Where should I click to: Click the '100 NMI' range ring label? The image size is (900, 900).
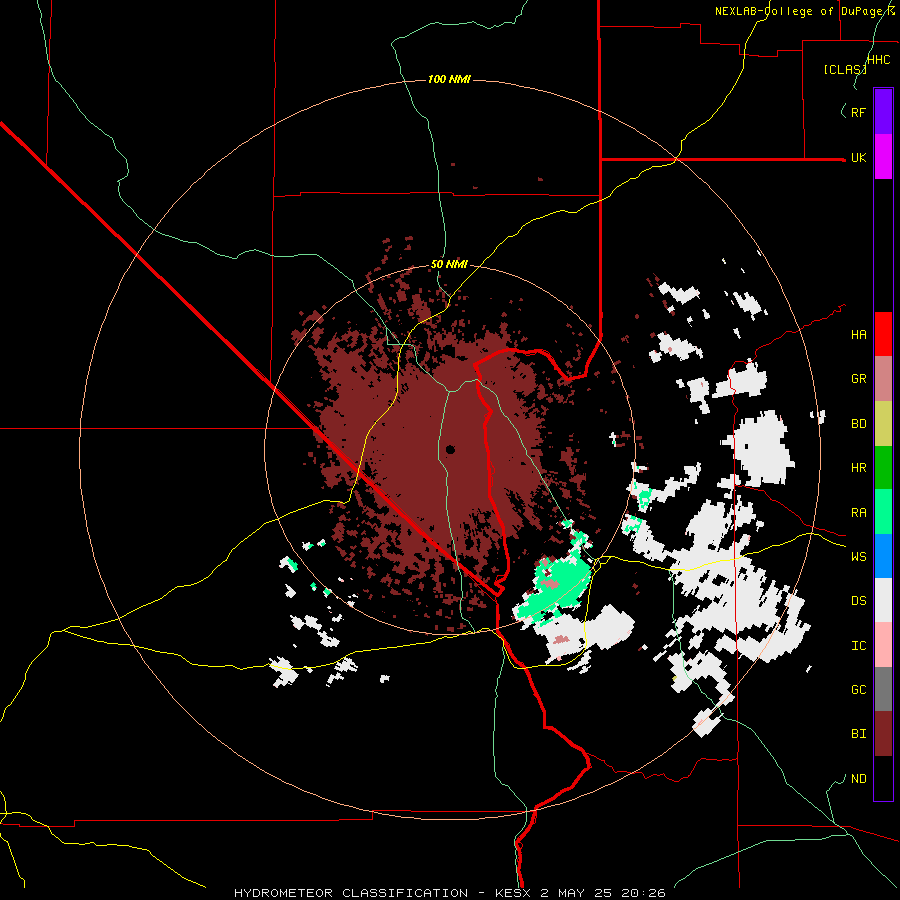coord(449,79)
